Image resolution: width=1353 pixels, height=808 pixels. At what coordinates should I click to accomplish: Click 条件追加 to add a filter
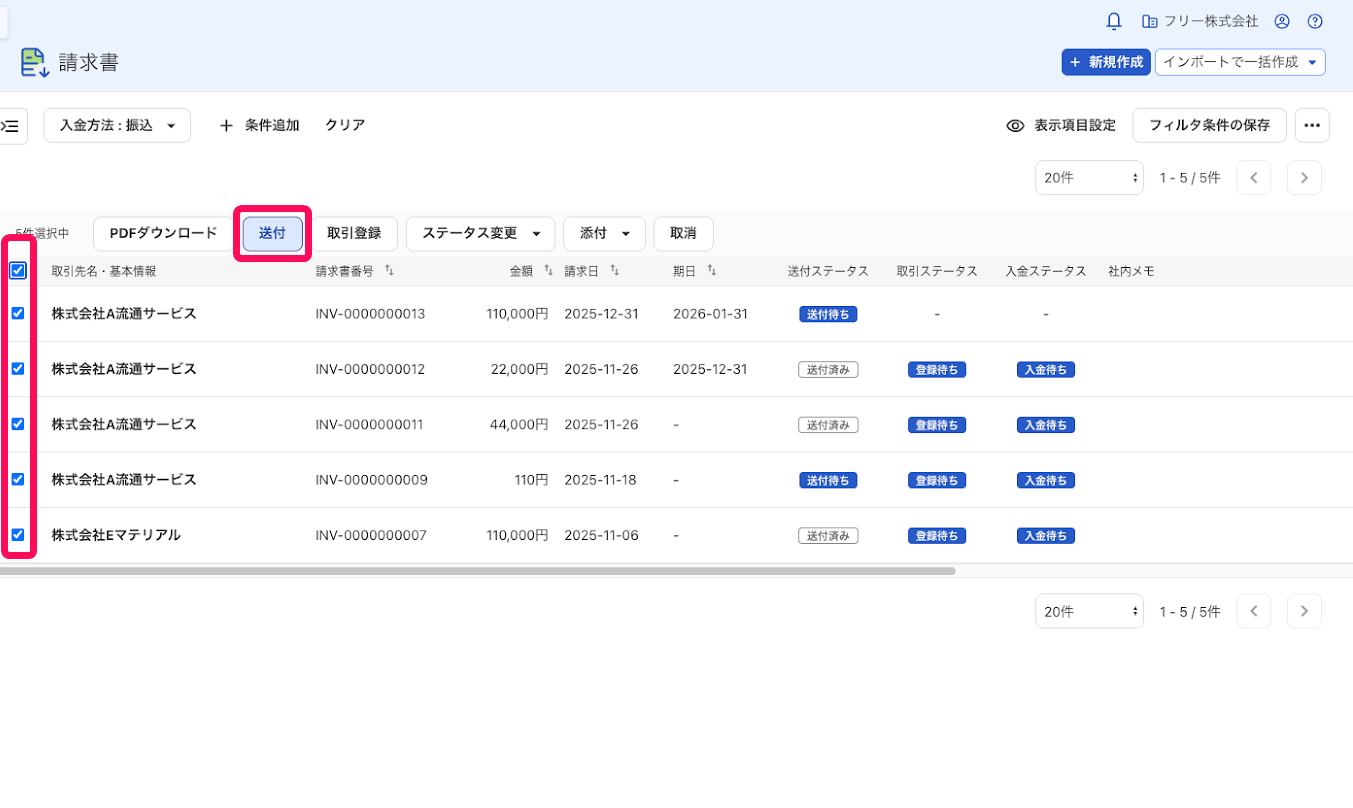[259, 126]
